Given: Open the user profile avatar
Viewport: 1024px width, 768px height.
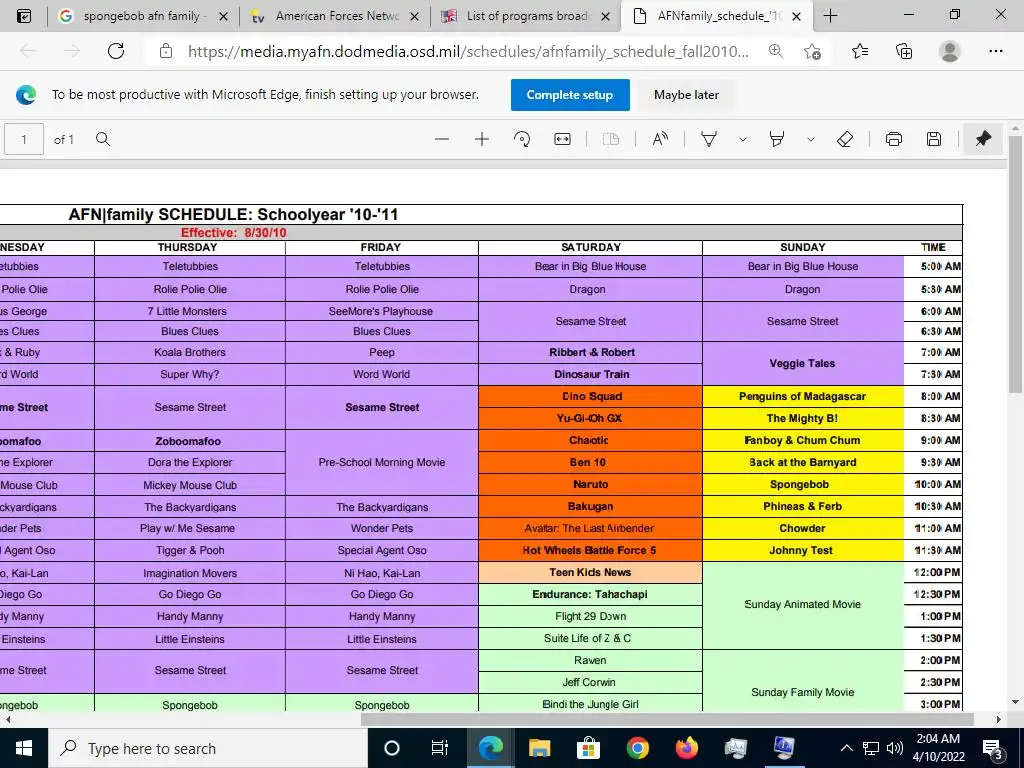Looking at the screenshot, I should pyautogui.click(x=950, y=51).
